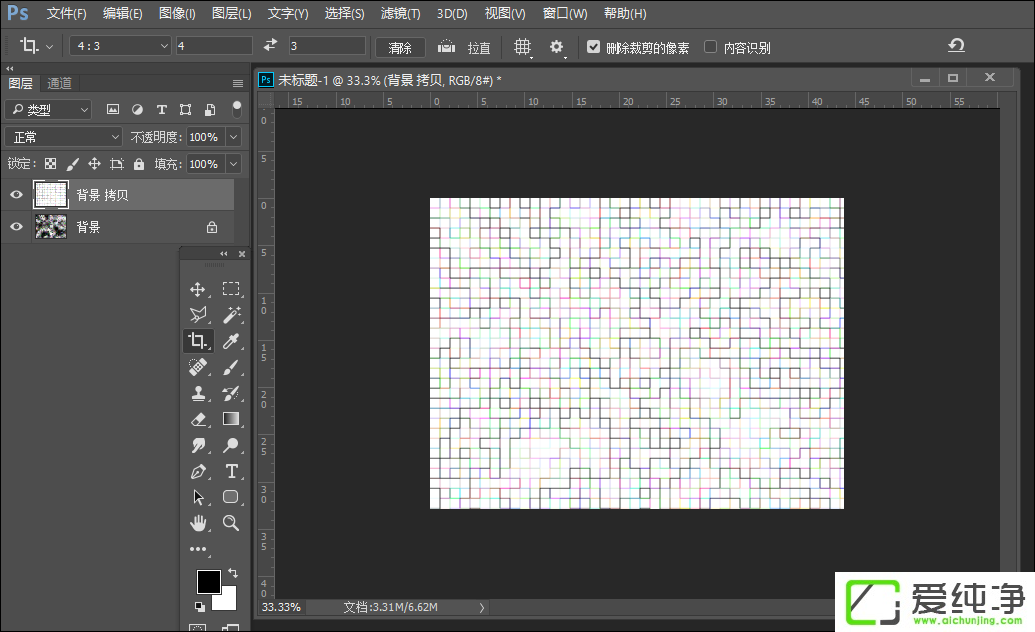Select the Eraser tool
This screenshot has height=632, width=1035.
pos(198,419)
